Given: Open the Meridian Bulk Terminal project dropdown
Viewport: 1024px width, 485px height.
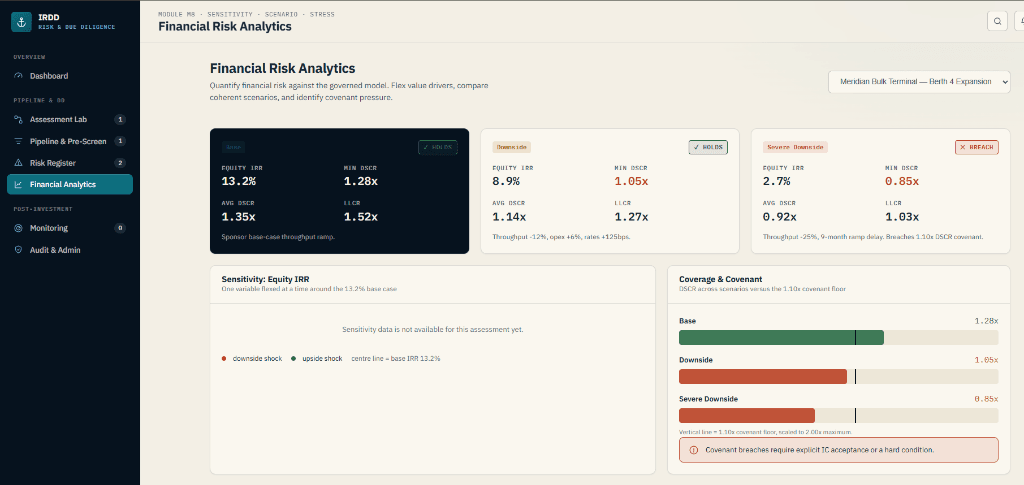Looking at the screenshot, I should 920,82.
